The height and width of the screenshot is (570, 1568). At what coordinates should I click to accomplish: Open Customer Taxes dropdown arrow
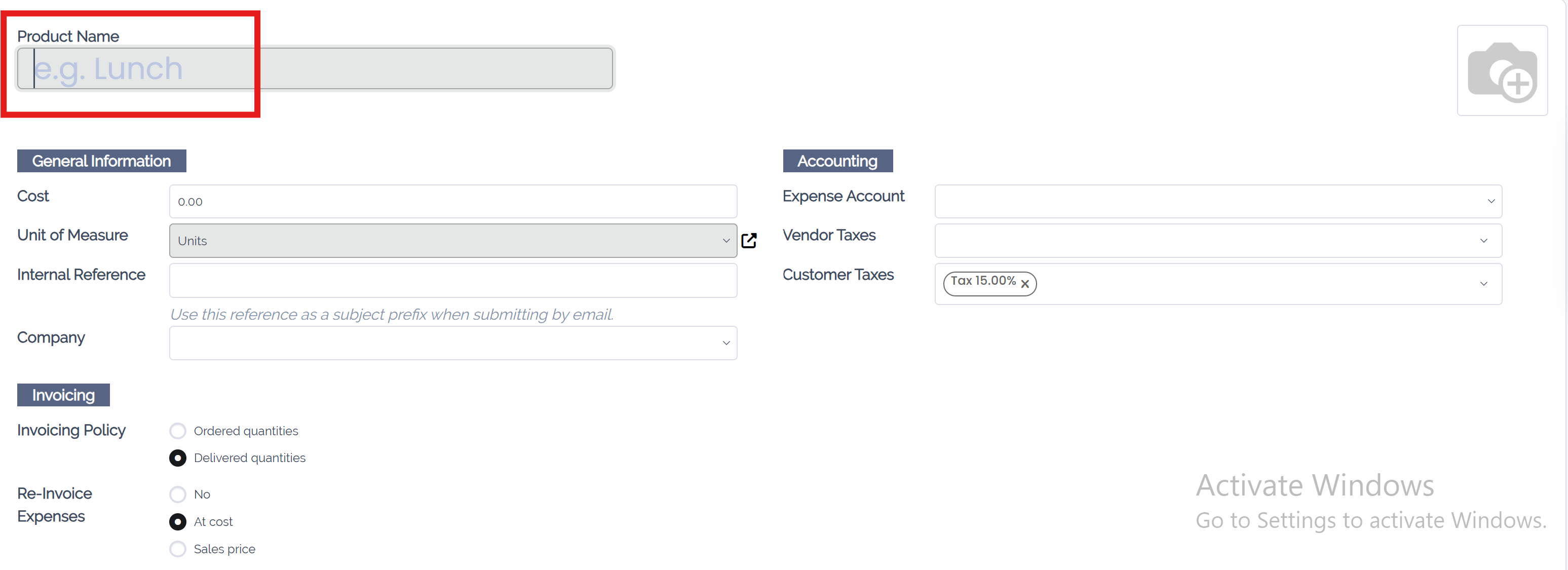1483,284
